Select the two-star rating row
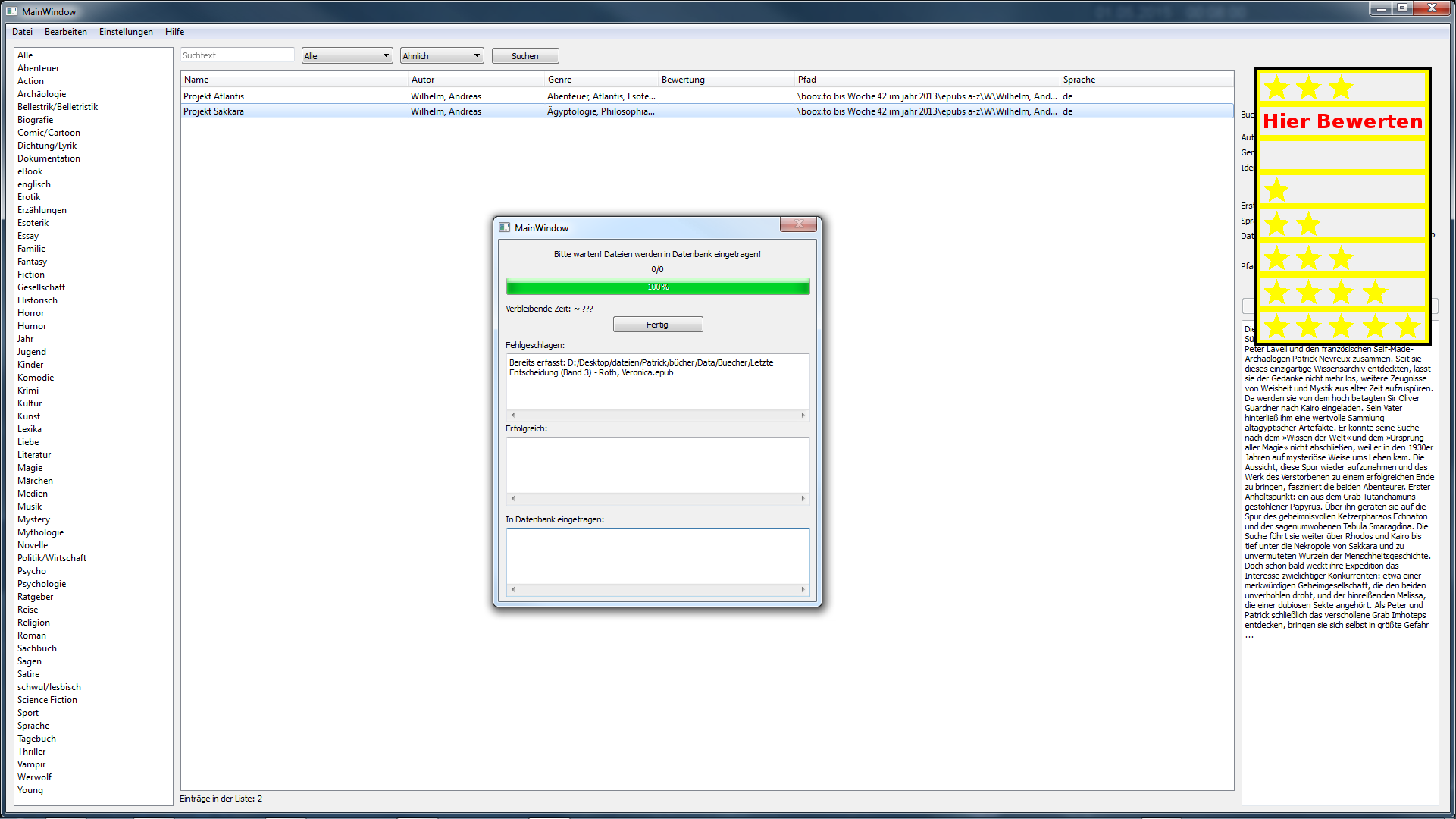 click(1342, 224)
